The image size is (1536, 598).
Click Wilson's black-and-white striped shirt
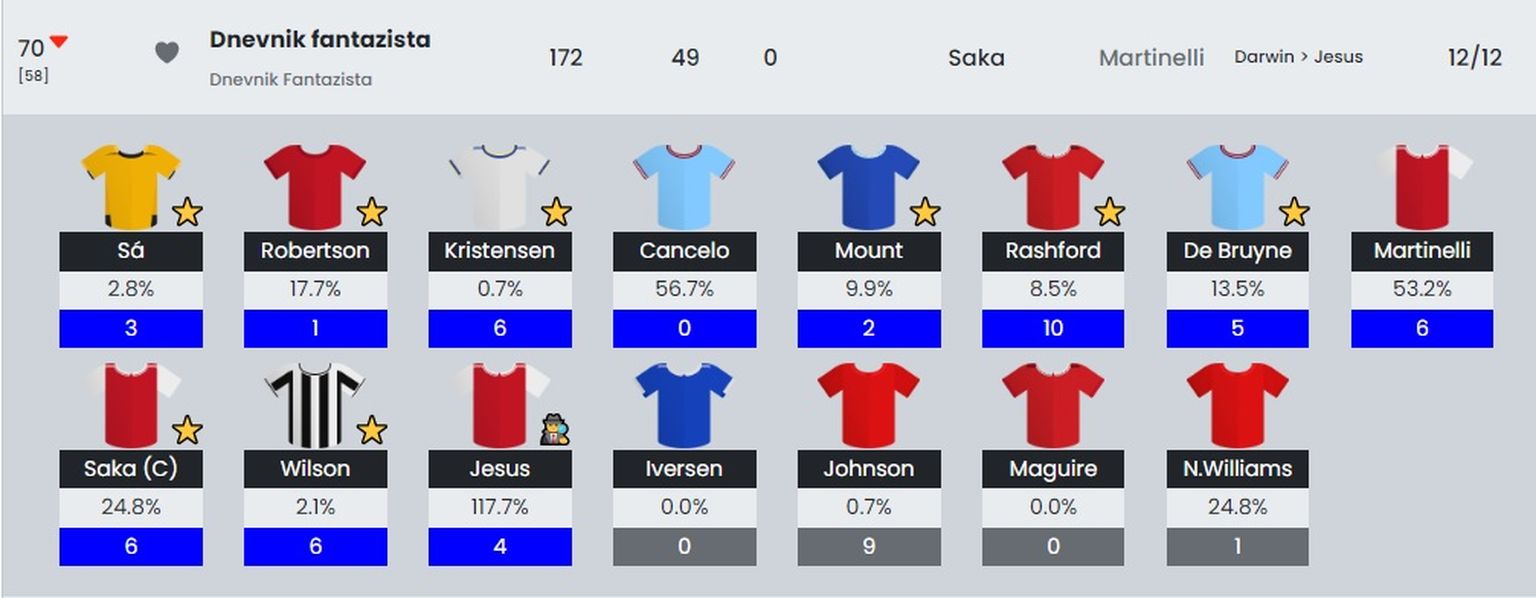click(x=315, y=404)
